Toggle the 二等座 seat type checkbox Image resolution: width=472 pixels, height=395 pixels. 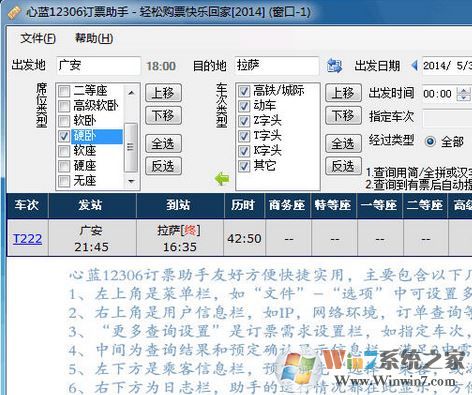[64, 91]
